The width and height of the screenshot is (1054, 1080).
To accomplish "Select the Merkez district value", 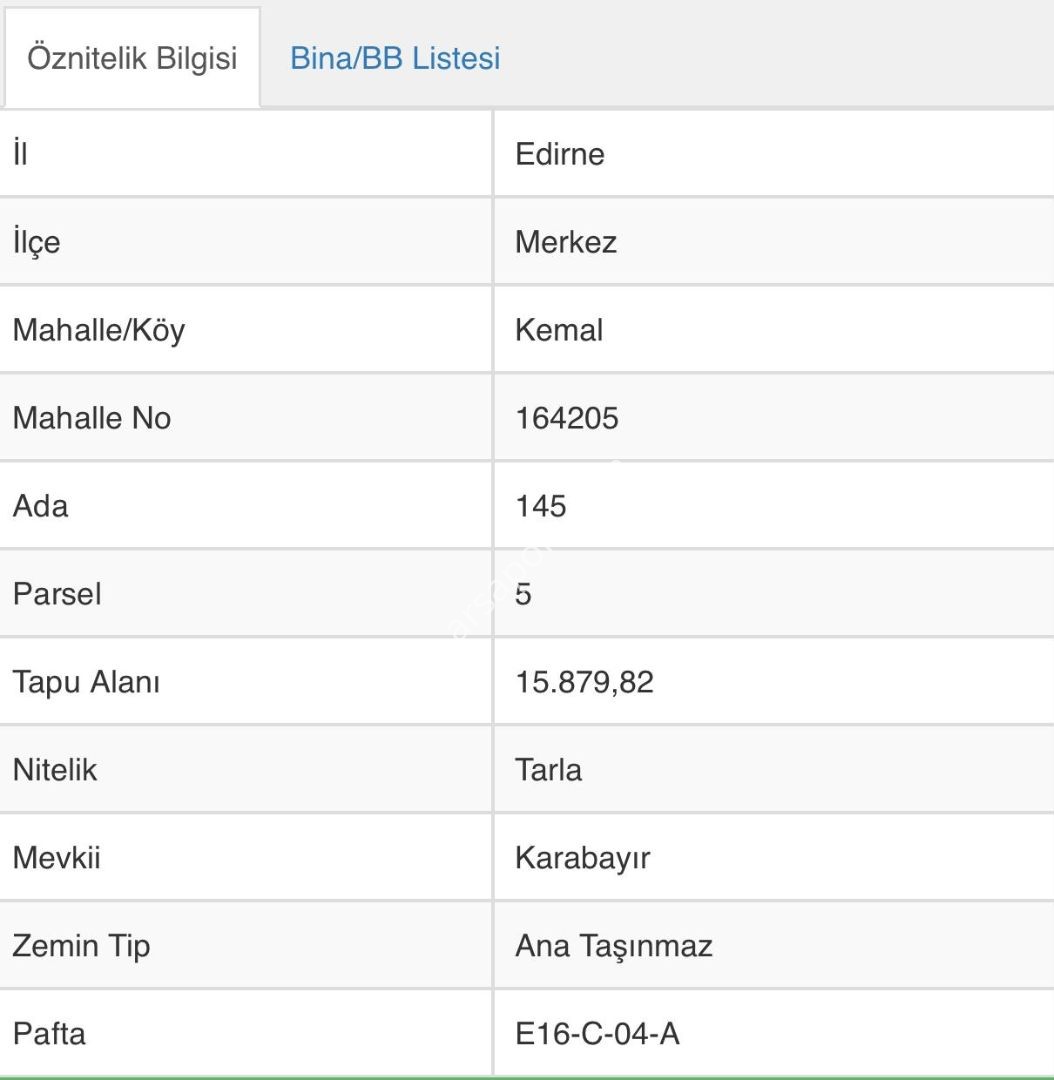I will [566, 242].
